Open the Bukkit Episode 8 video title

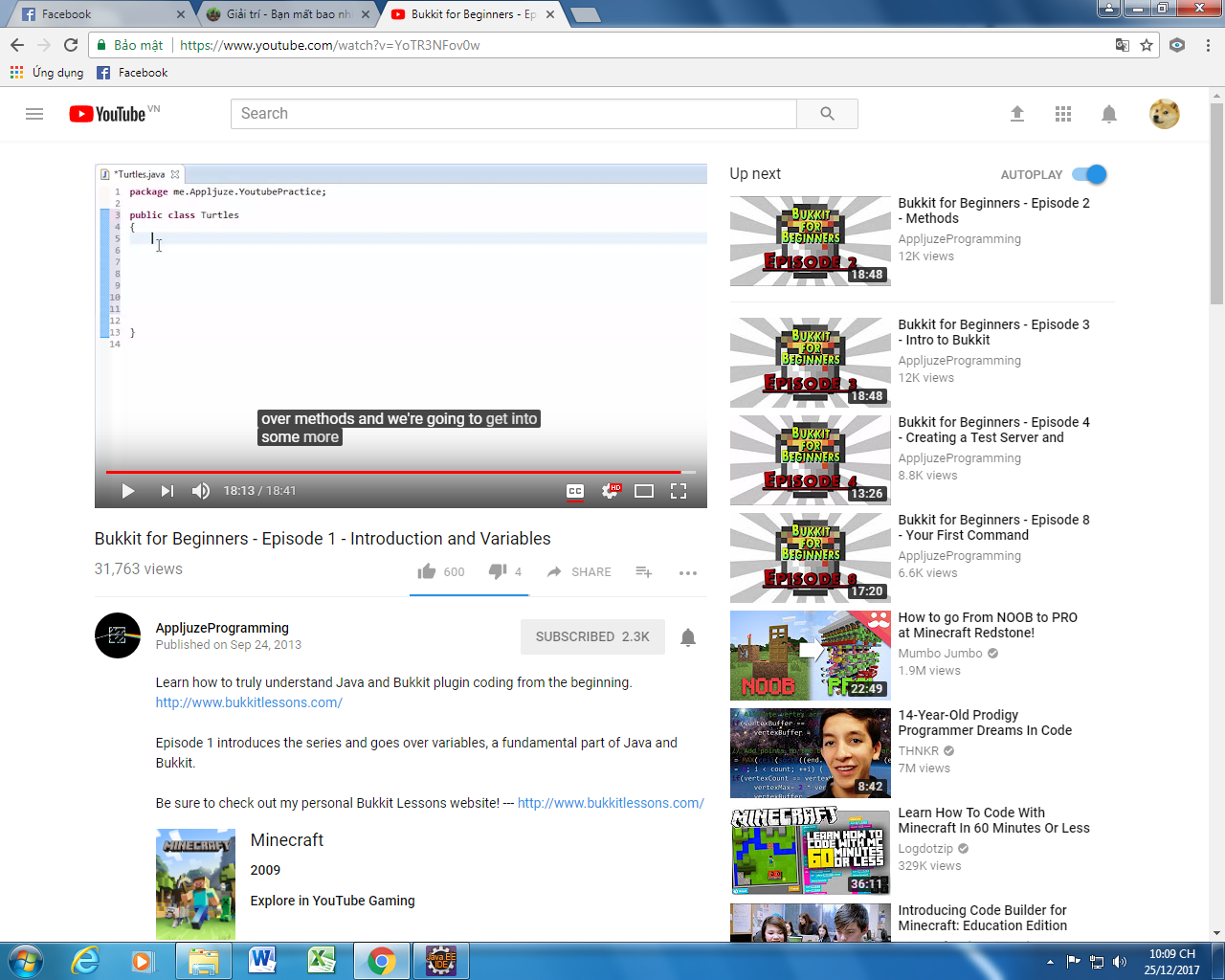(993, 527)
